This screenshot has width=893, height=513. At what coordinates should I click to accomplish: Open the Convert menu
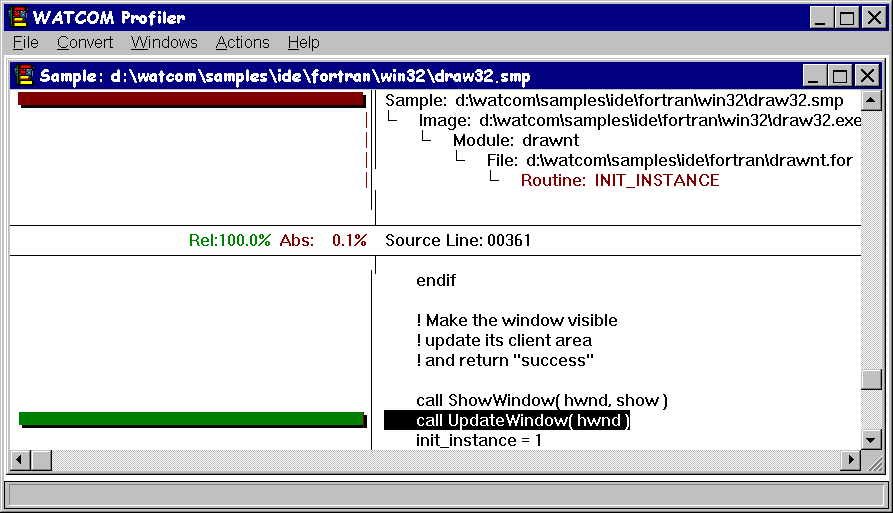click(85, 42)
